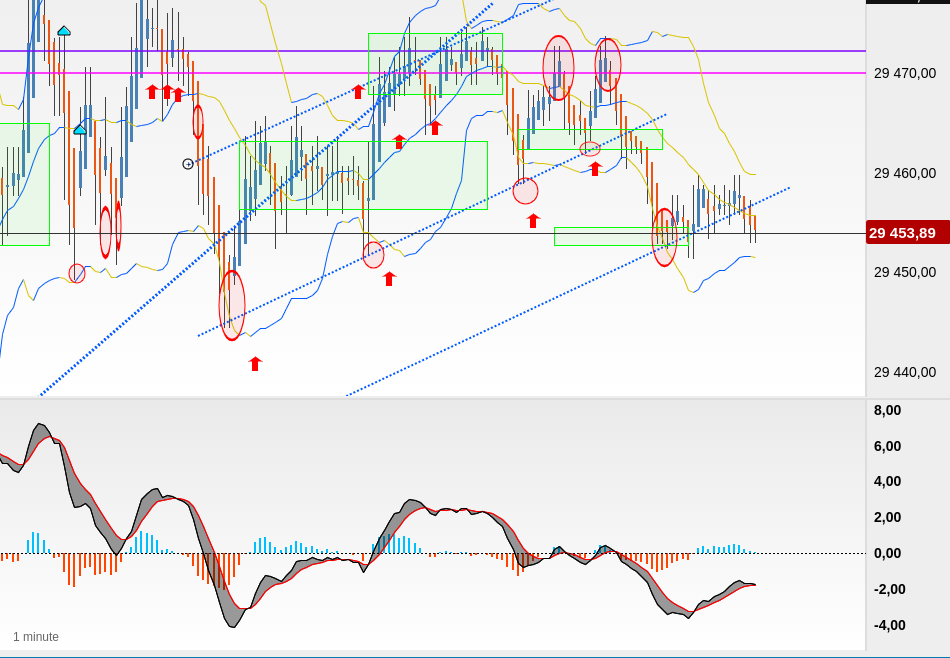Click the 0,00 level on indicator axis
This screenshot has height=658, width=950.
pos(887,553)
